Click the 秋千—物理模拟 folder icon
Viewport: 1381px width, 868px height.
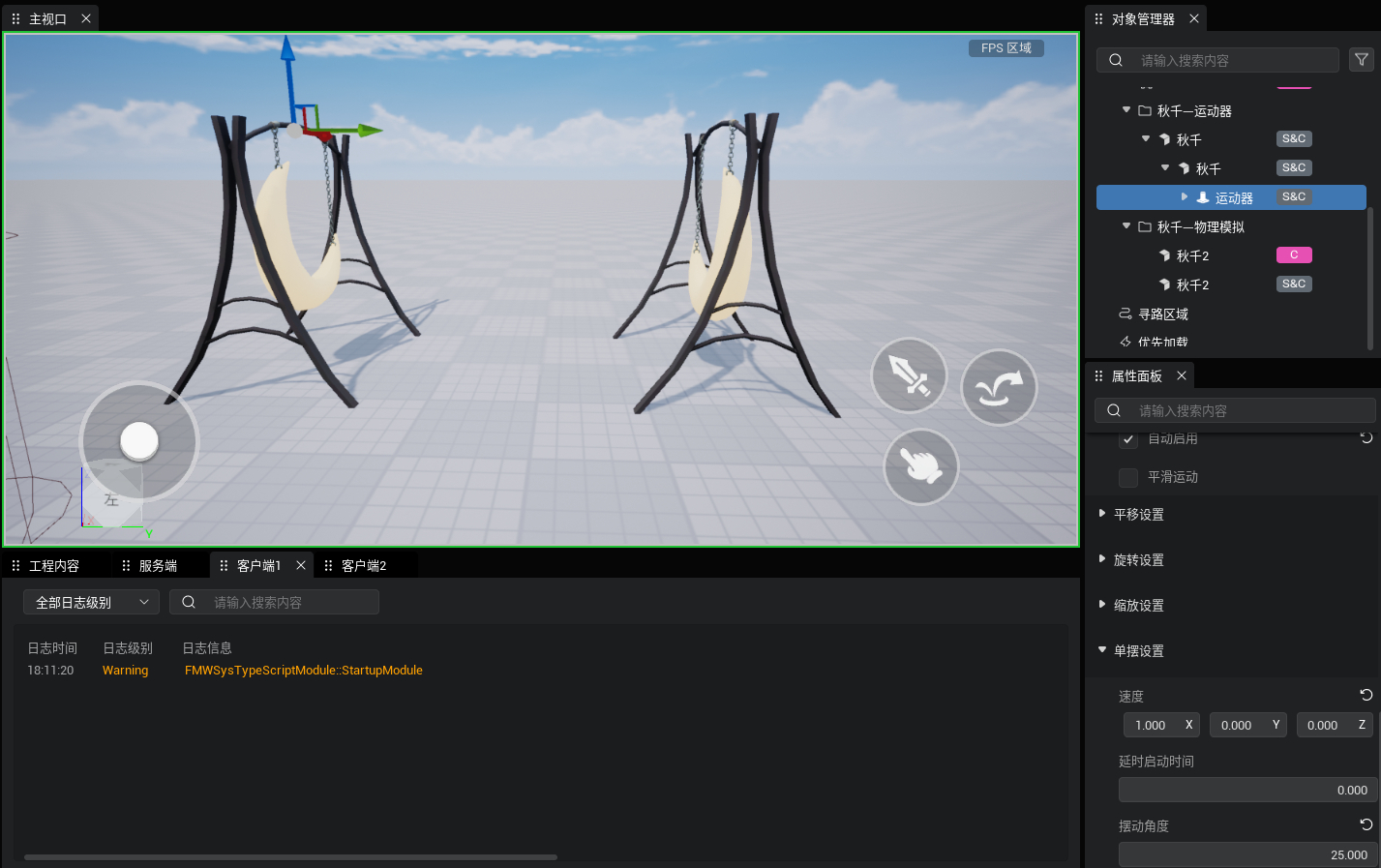(x=1145, y=226)
